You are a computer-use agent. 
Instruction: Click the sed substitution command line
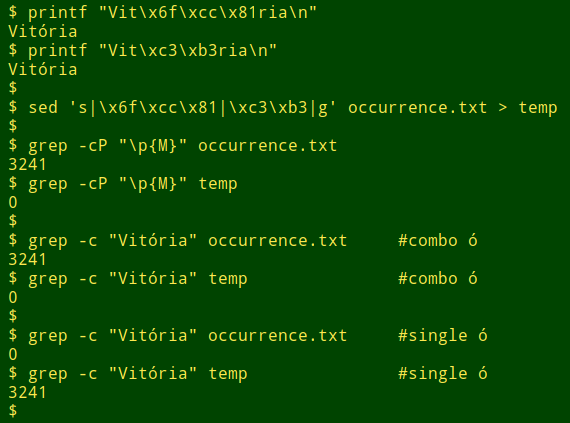283,108
